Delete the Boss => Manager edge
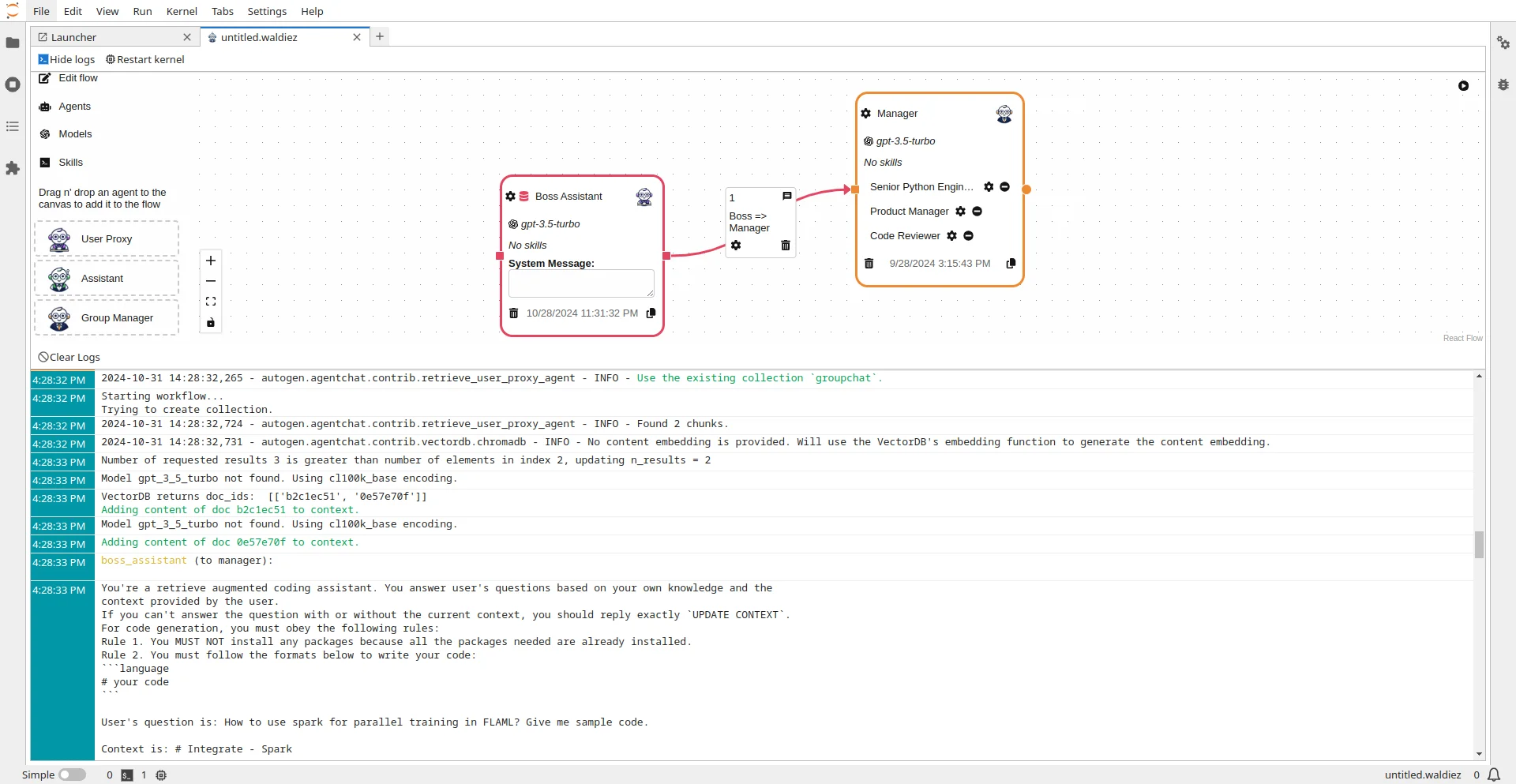Viewport: 1516px width, 784px height. tap(785, 246)
